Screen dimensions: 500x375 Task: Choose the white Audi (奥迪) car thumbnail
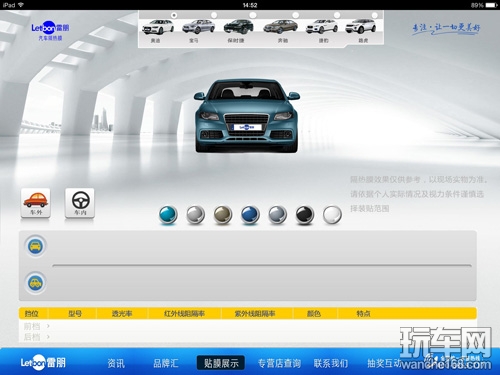(158, 27)
